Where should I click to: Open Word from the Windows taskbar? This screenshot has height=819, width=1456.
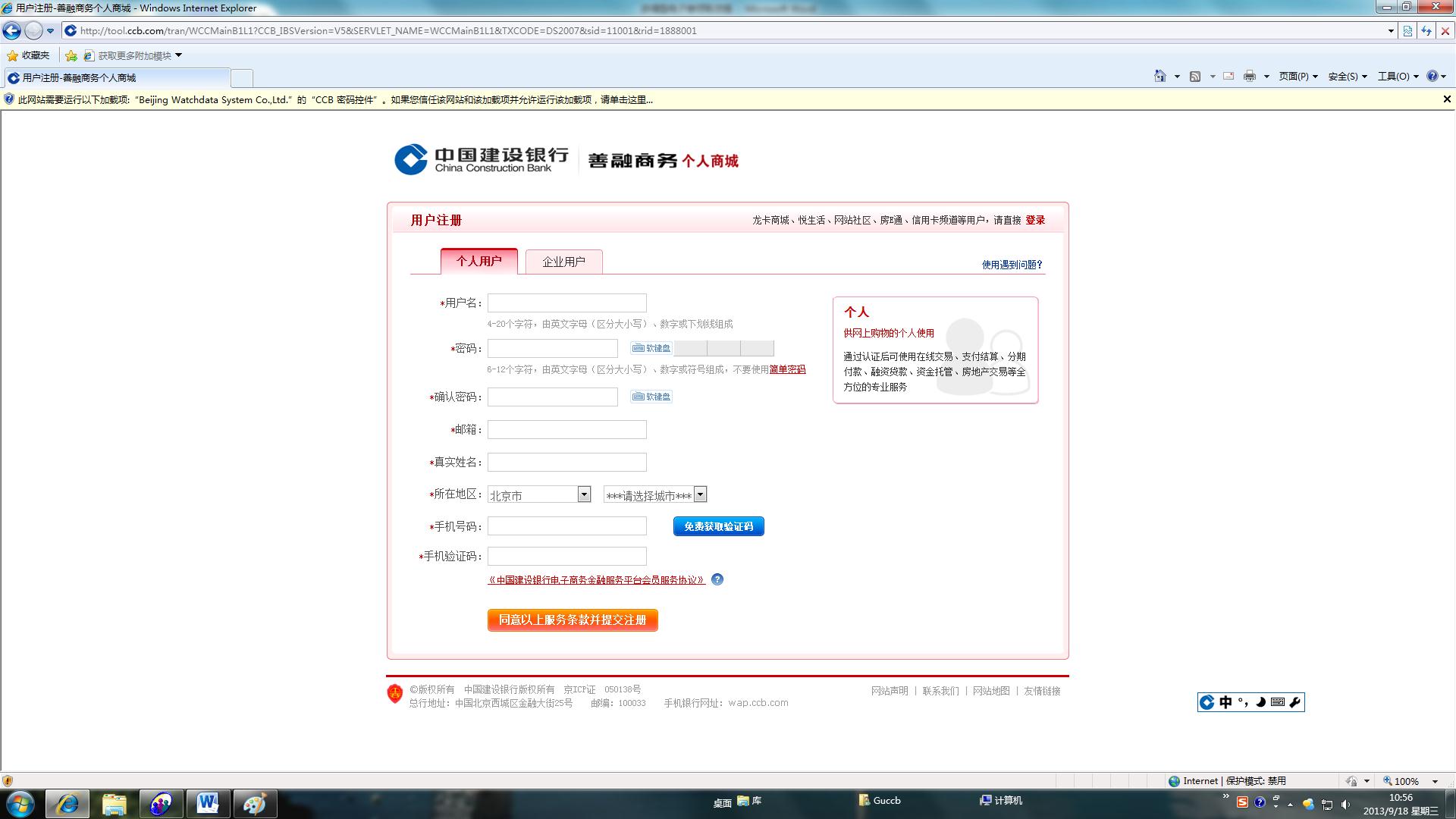(208, 803)
